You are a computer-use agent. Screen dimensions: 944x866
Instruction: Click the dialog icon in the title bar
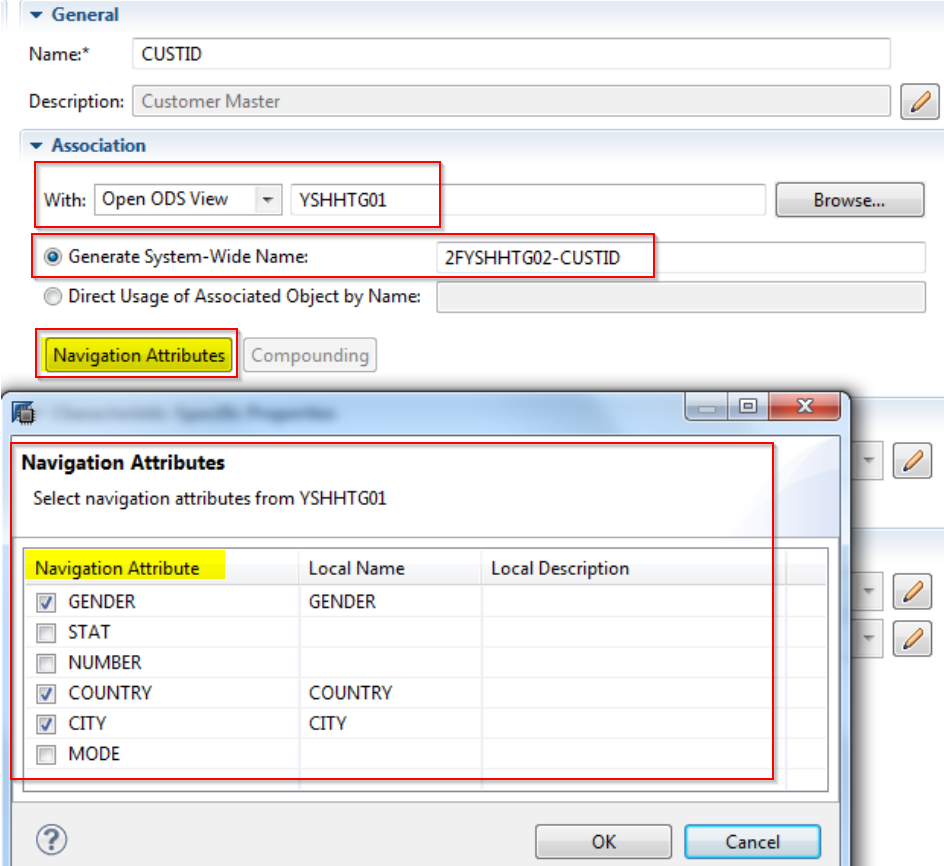pyautogui.click(x=23, y=413)
